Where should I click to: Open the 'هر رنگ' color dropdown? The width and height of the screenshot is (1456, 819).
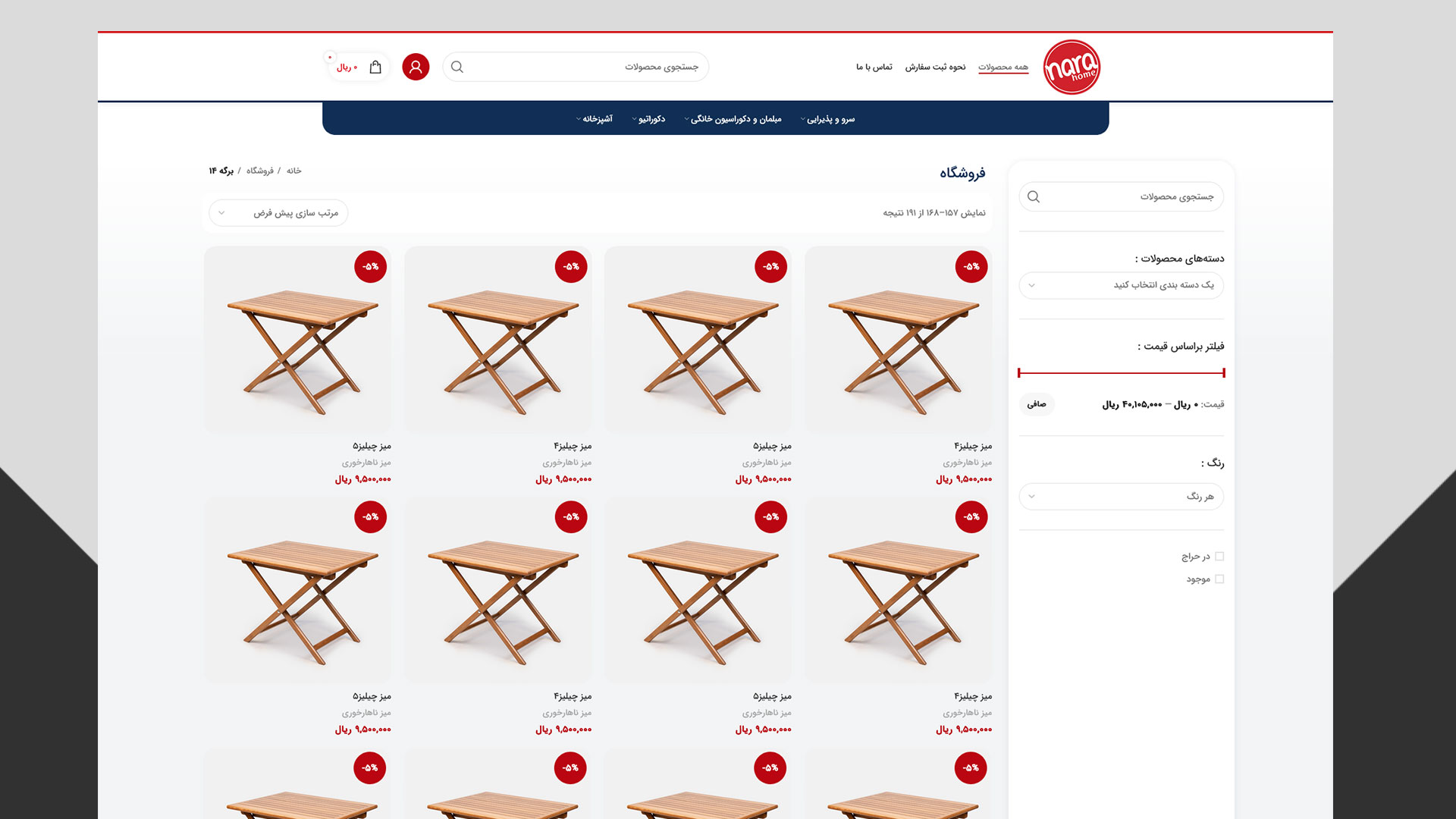(x=1122, y=497)
